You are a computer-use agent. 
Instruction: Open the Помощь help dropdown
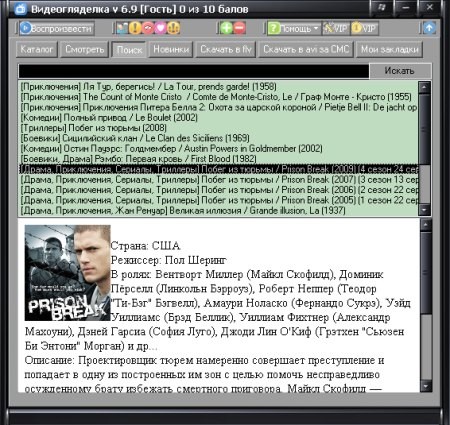[x=294, y=29]
